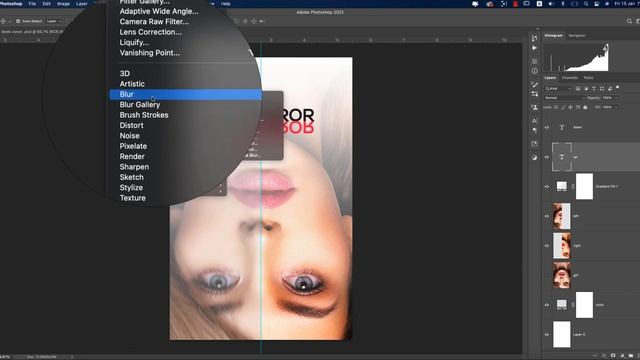Open the Help menu
The image size is (640, 360).
(x=226, y=4)
